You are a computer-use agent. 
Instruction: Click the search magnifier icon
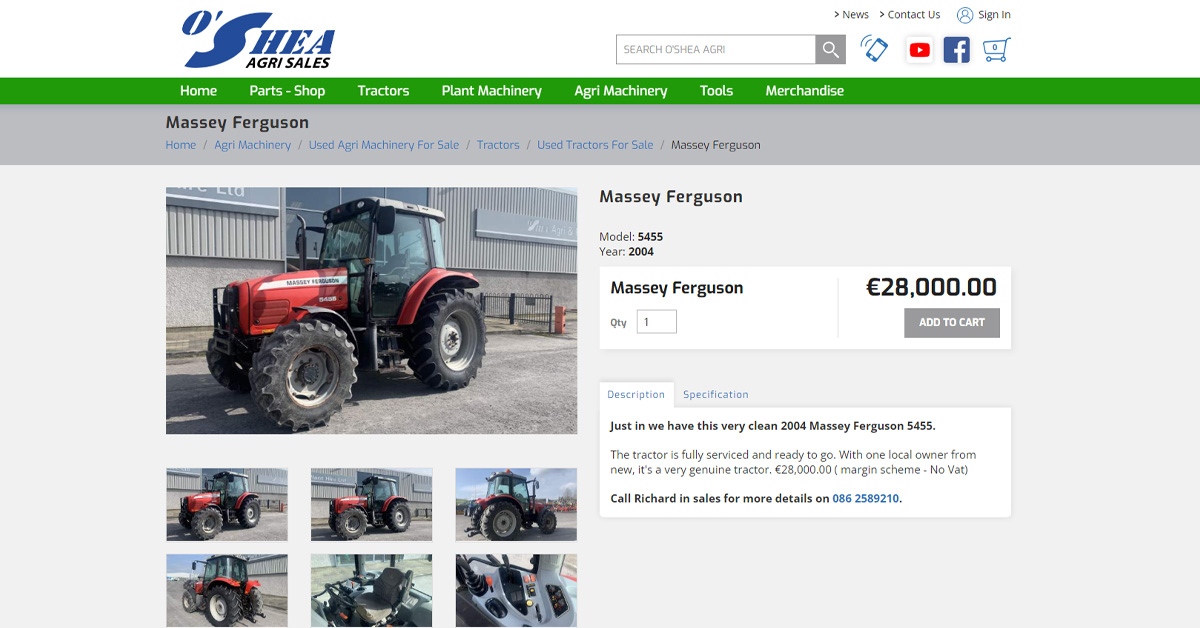coord(831,49)
